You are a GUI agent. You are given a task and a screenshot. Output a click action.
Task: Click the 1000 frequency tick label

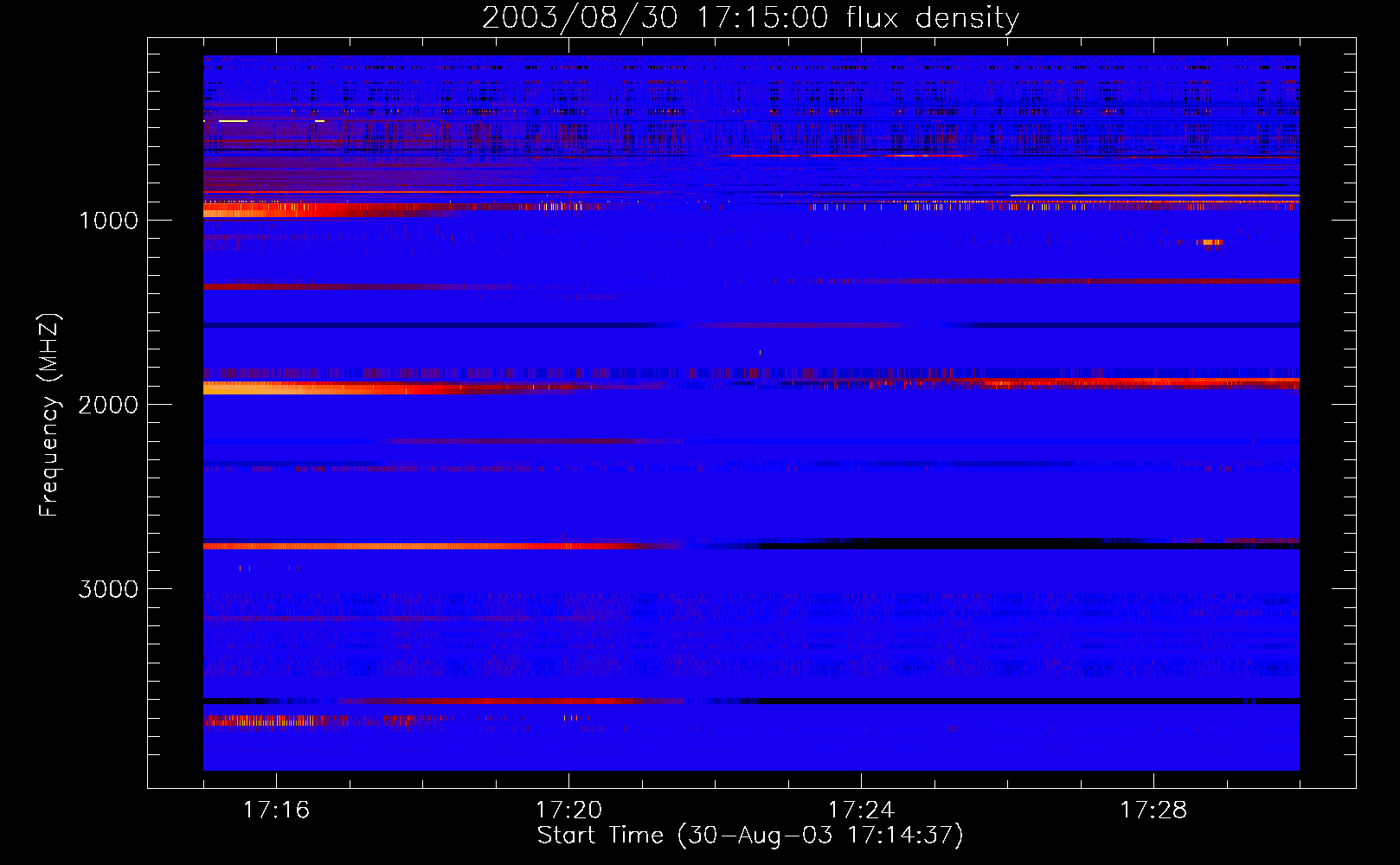pyautogui.click(x=108, y=221)
